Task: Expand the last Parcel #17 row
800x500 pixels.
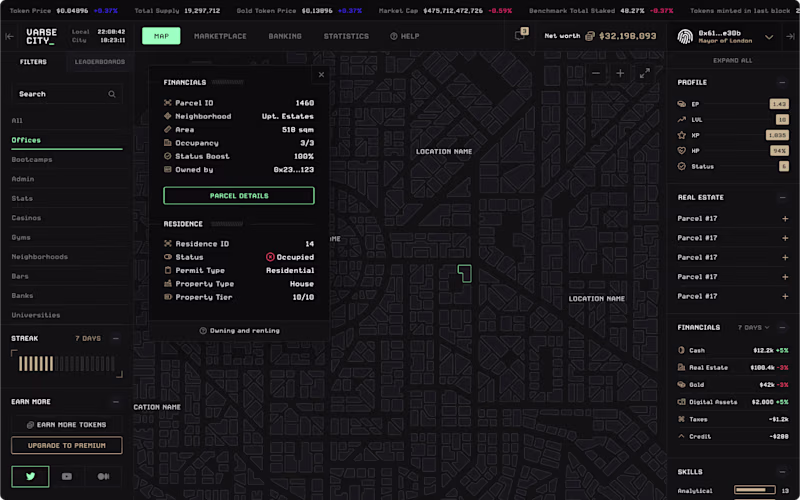Action: click(785, 296)
